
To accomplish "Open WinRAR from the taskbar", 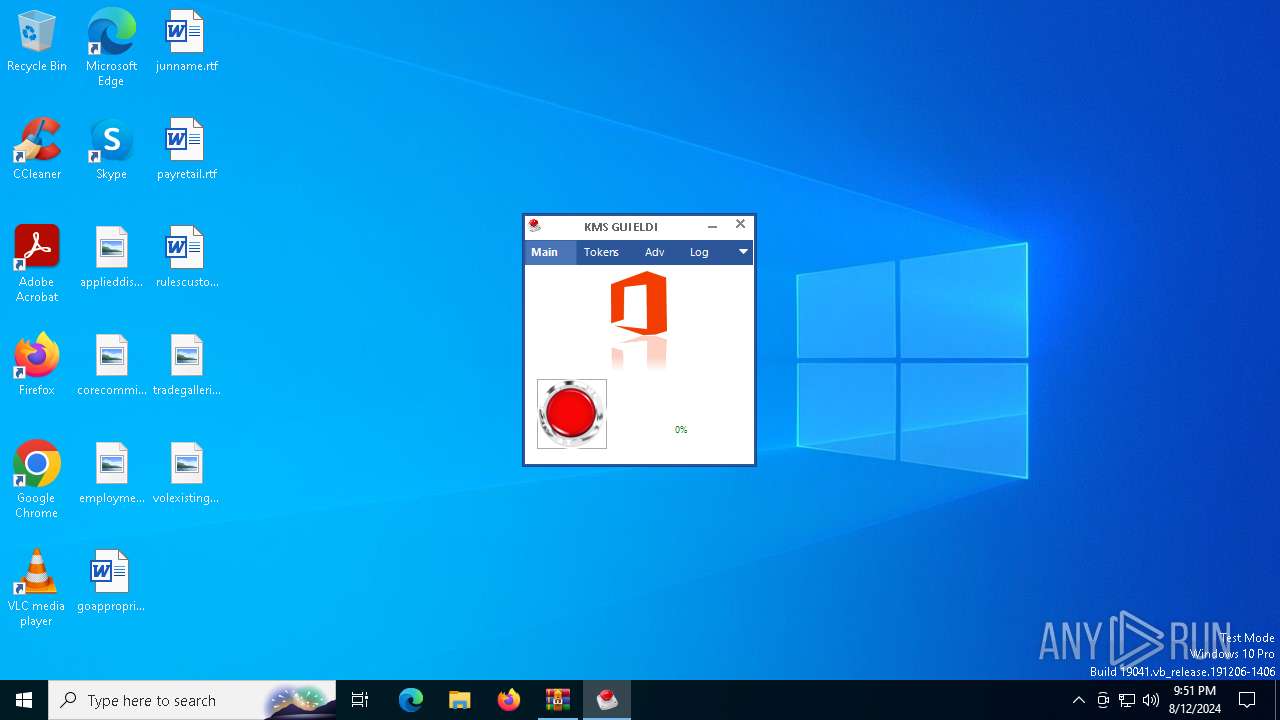I will pos(558,700).
